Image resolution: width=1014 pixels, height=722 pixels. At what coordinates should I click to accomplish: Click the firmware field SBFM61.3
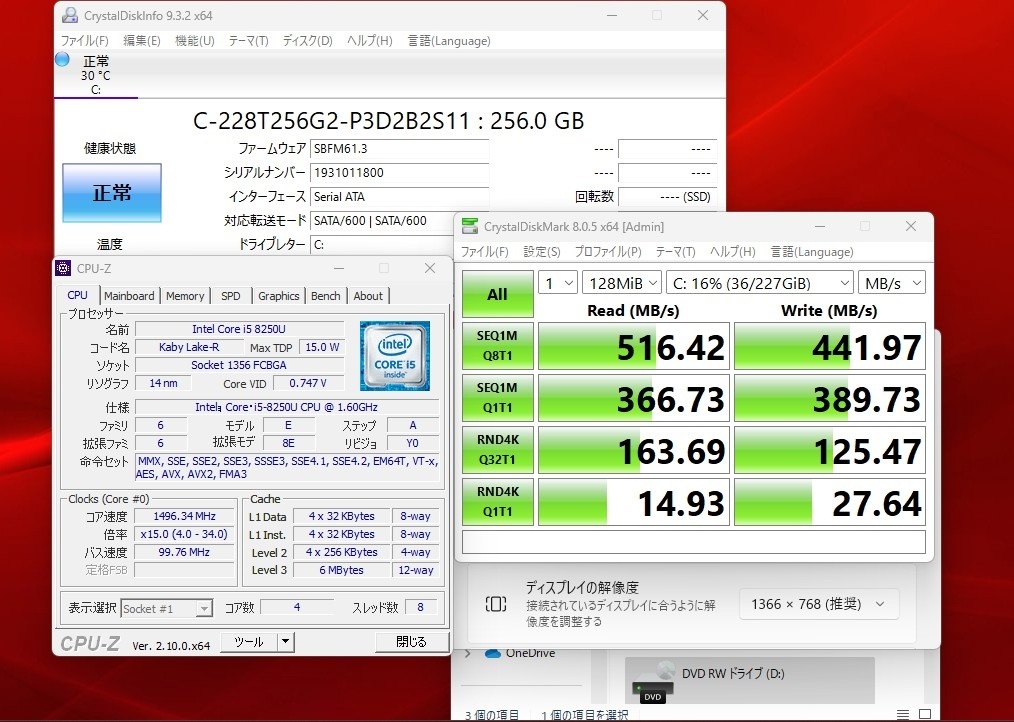tap(399, 149)
